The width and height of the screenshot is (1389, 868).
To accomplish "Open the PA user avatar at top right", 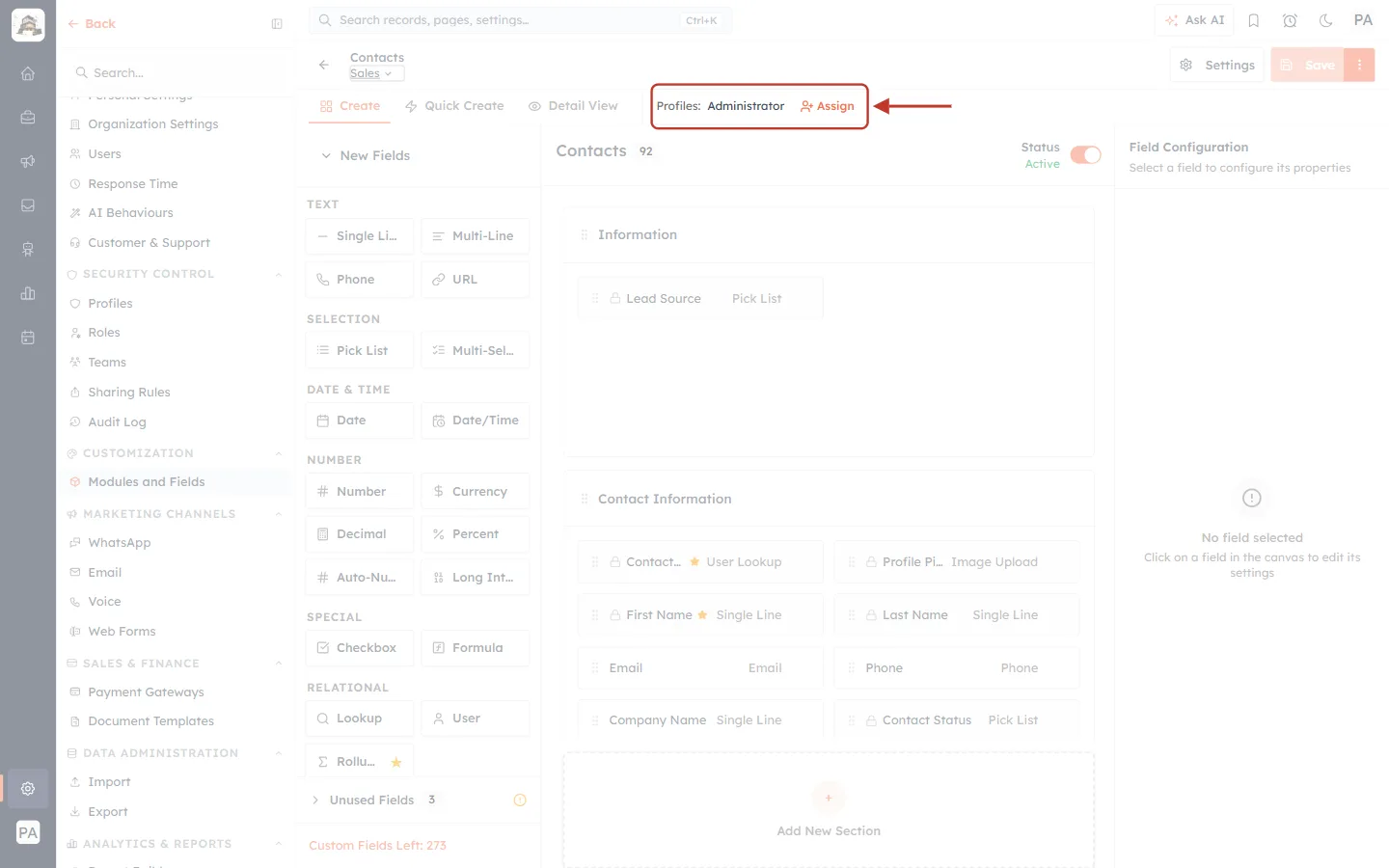I will 1363,20.
